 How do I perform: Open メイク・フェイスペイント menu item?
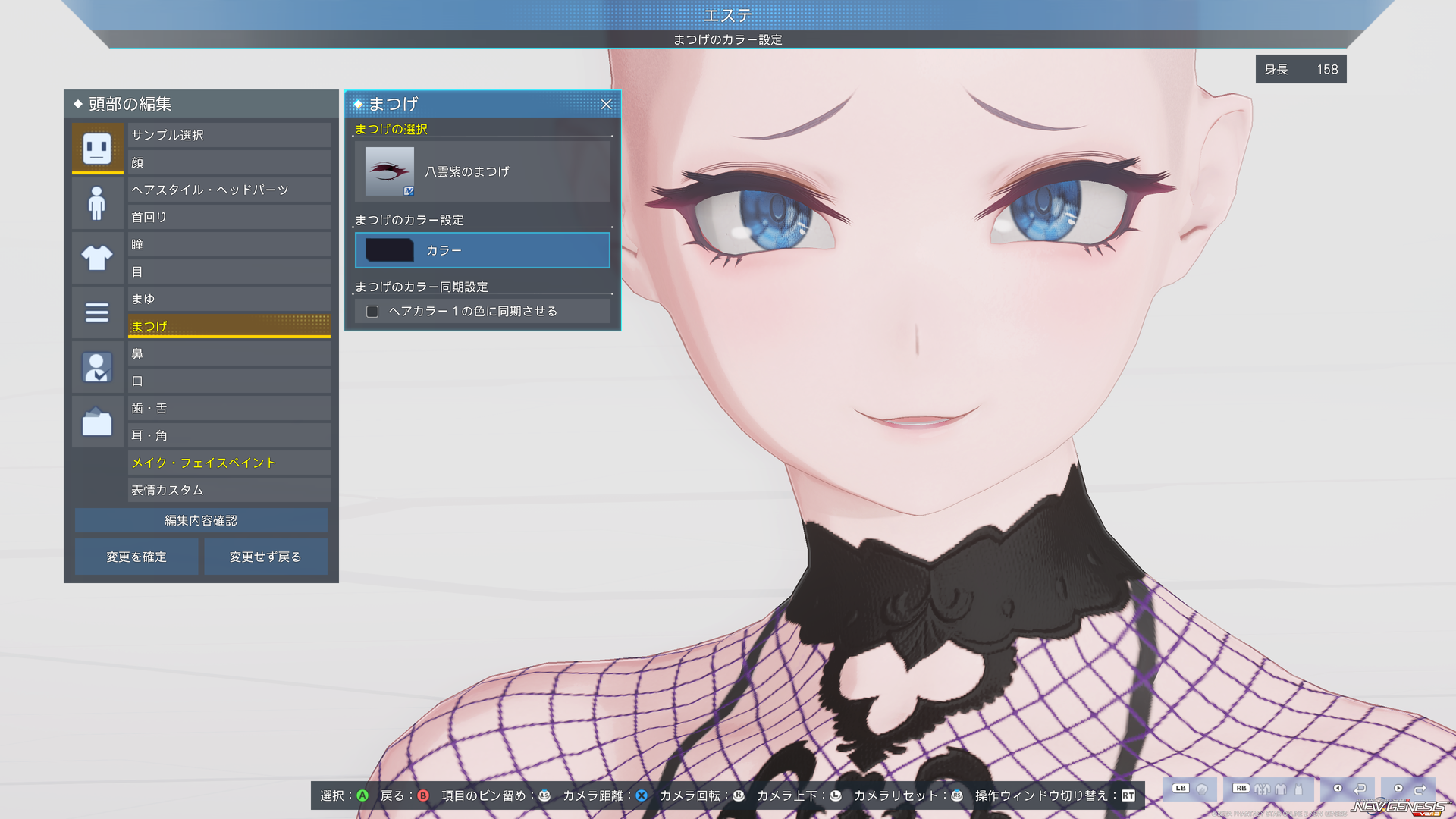[x=229, y=463]
